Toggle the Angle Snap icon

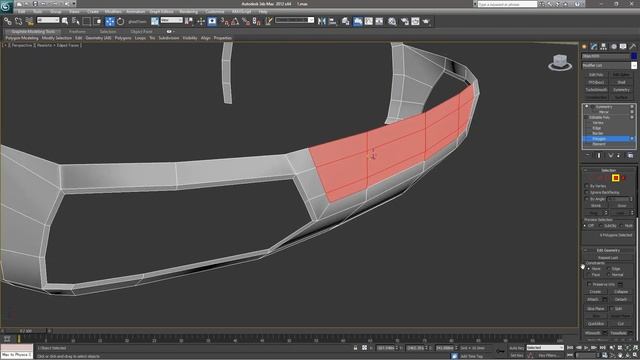[235, 21]
